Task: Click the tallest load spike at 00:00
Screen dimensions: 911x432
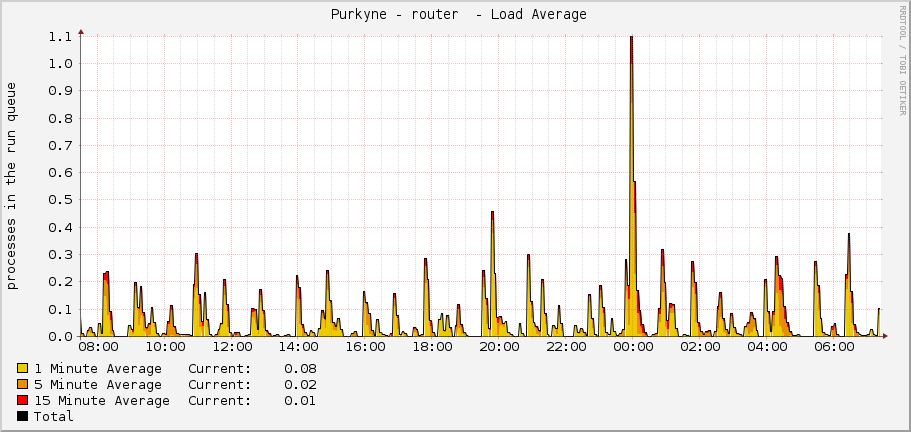Action: click(632, 186)
